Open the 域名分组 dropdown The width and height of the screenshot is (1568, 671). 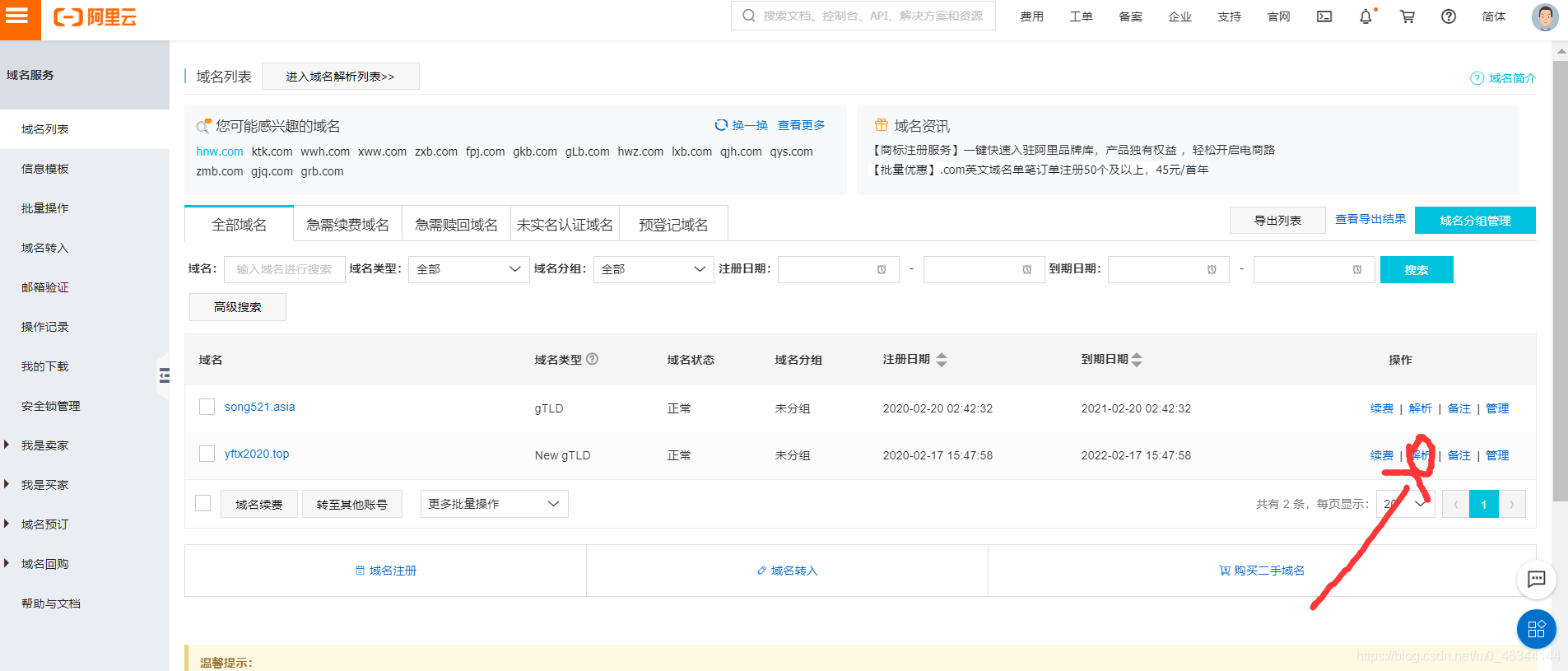pos(654,269)
